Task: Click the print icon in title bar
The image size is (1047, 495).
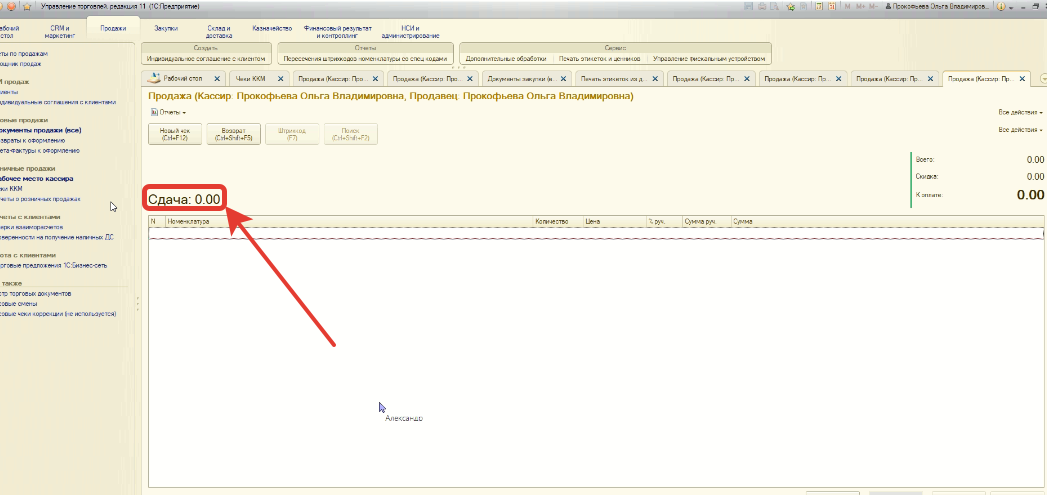Action: point(763,6)
